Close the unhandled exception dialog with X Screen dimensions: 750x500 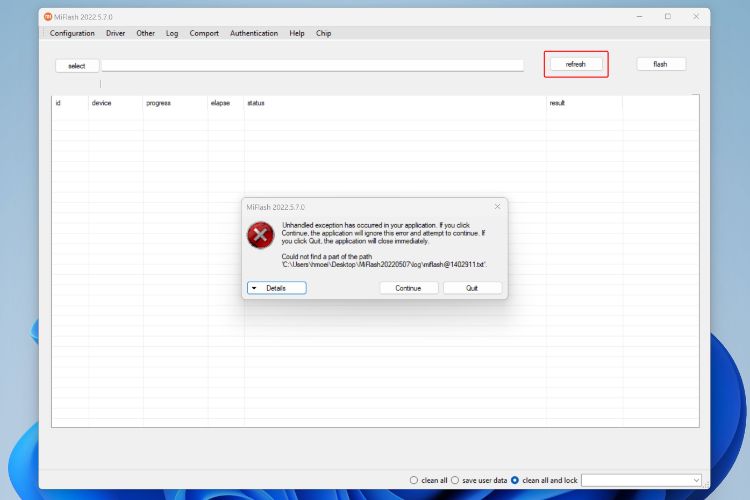coord(497,206)
